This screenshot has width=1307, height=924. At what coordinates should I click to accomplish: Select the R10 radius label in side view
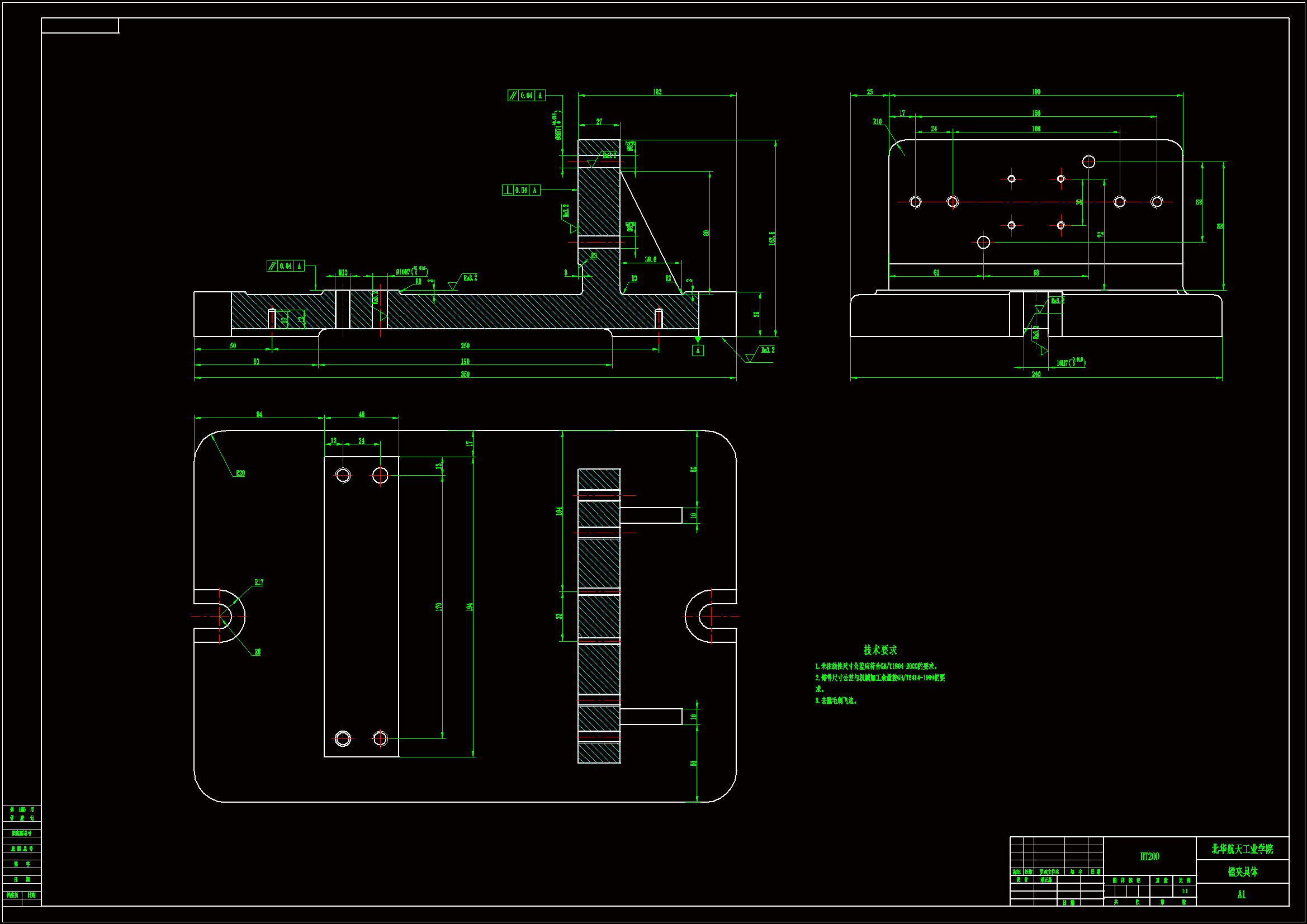click(877, 122)
